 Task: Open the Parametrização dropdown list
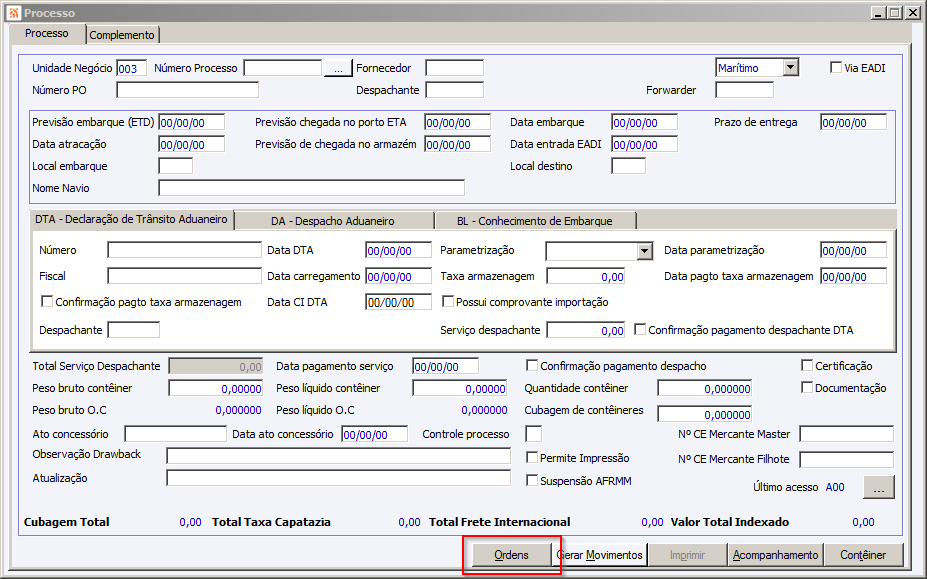644,251
